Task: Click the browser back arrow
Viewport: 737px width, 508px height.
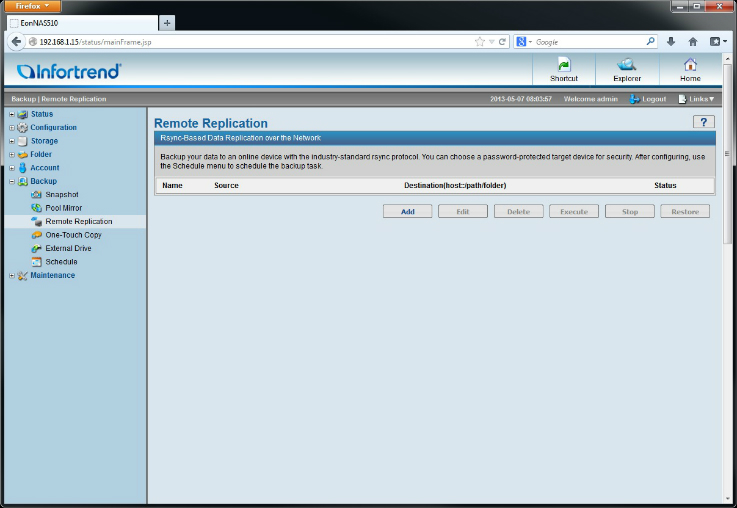Action: 16,42
